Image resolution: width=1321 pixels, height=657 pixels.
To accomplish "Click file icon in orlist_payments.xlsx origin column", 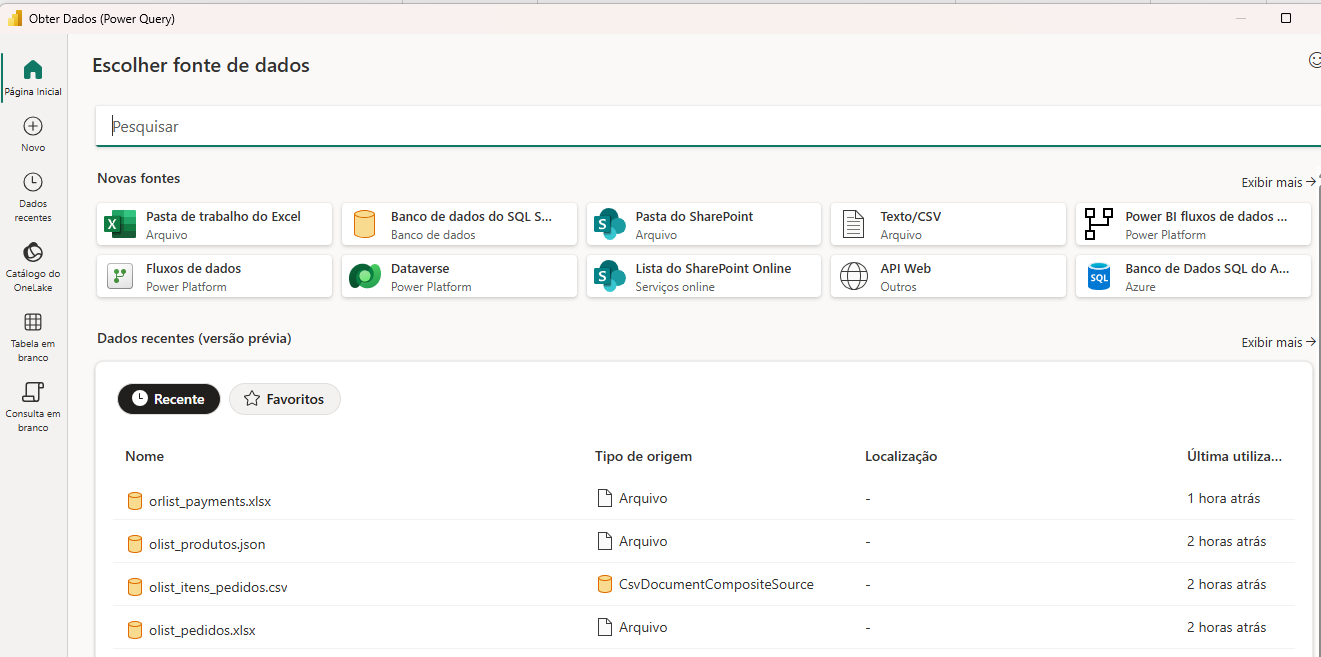I will [604, 498].
